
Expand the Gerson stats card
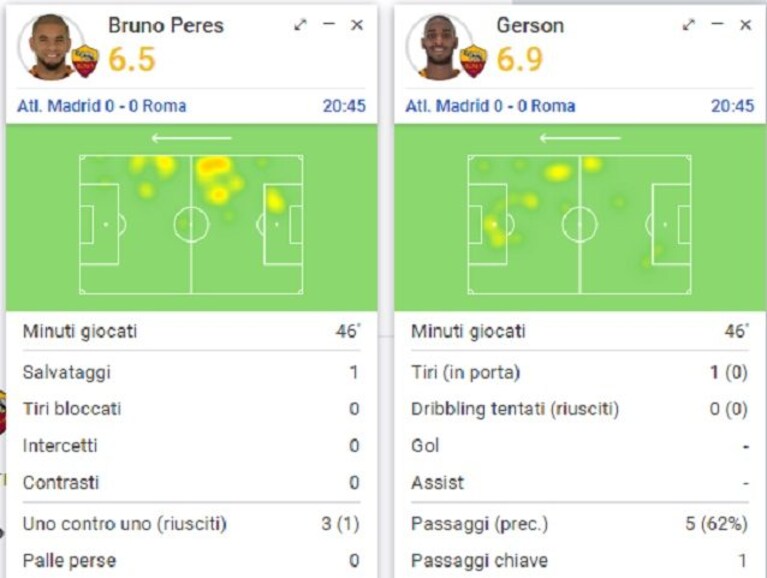689,24
